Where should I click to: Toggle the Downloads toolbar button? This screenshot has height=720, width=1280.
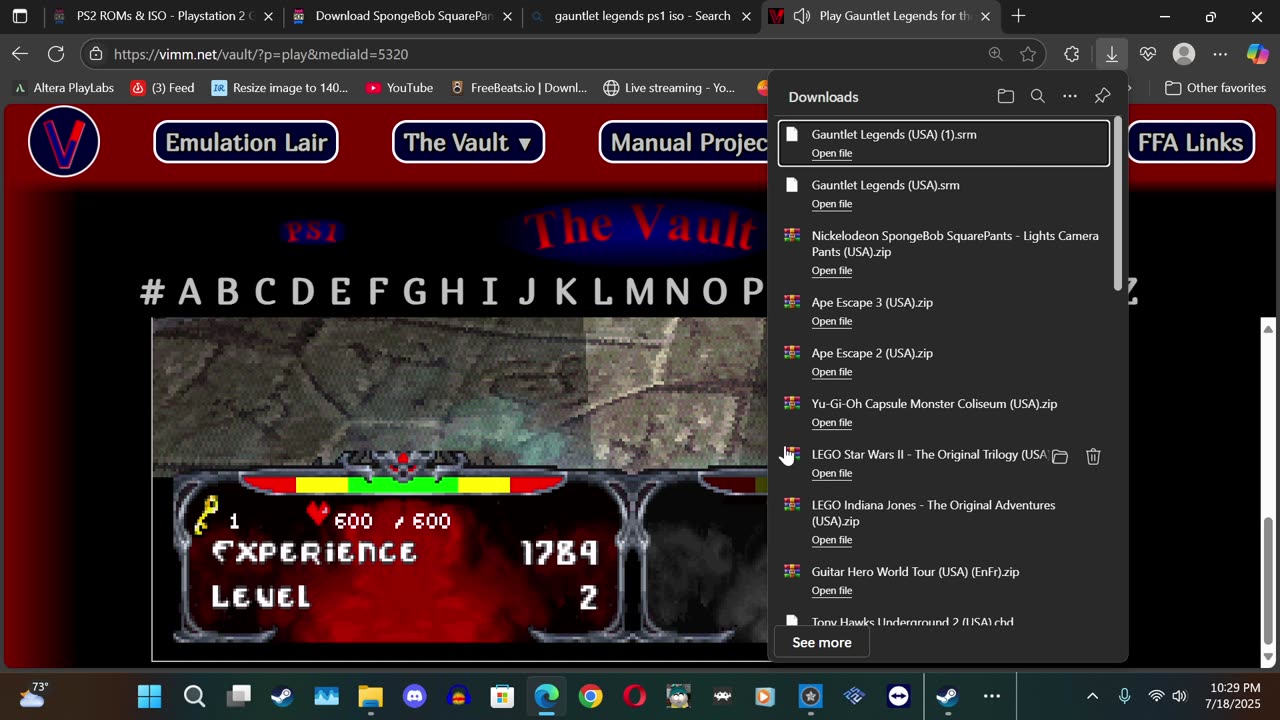click(x=1111, y=54)
